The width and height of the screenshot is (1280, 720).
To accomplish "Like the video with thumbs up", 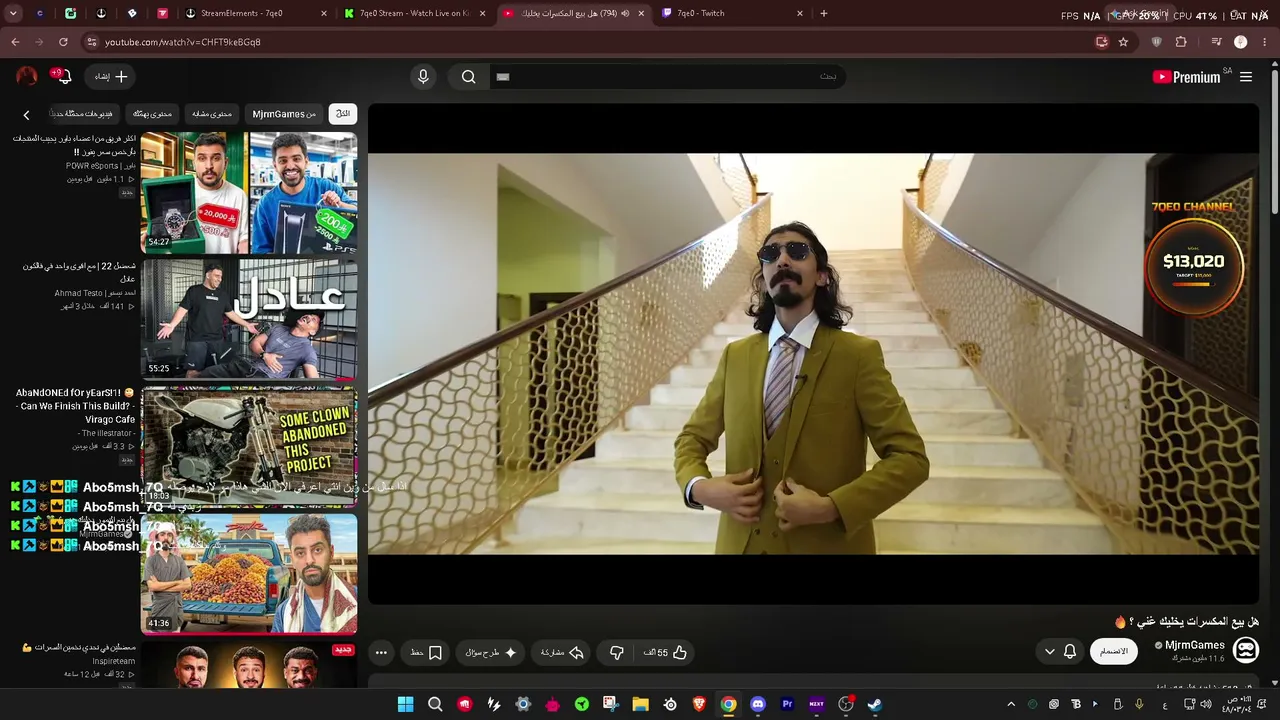I will (664, 652).
